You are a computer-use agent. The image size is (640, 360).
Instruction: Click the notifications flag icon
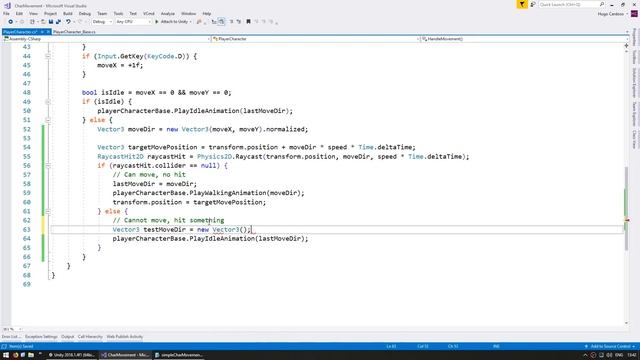pyautogui.click(x=522, y=4)
